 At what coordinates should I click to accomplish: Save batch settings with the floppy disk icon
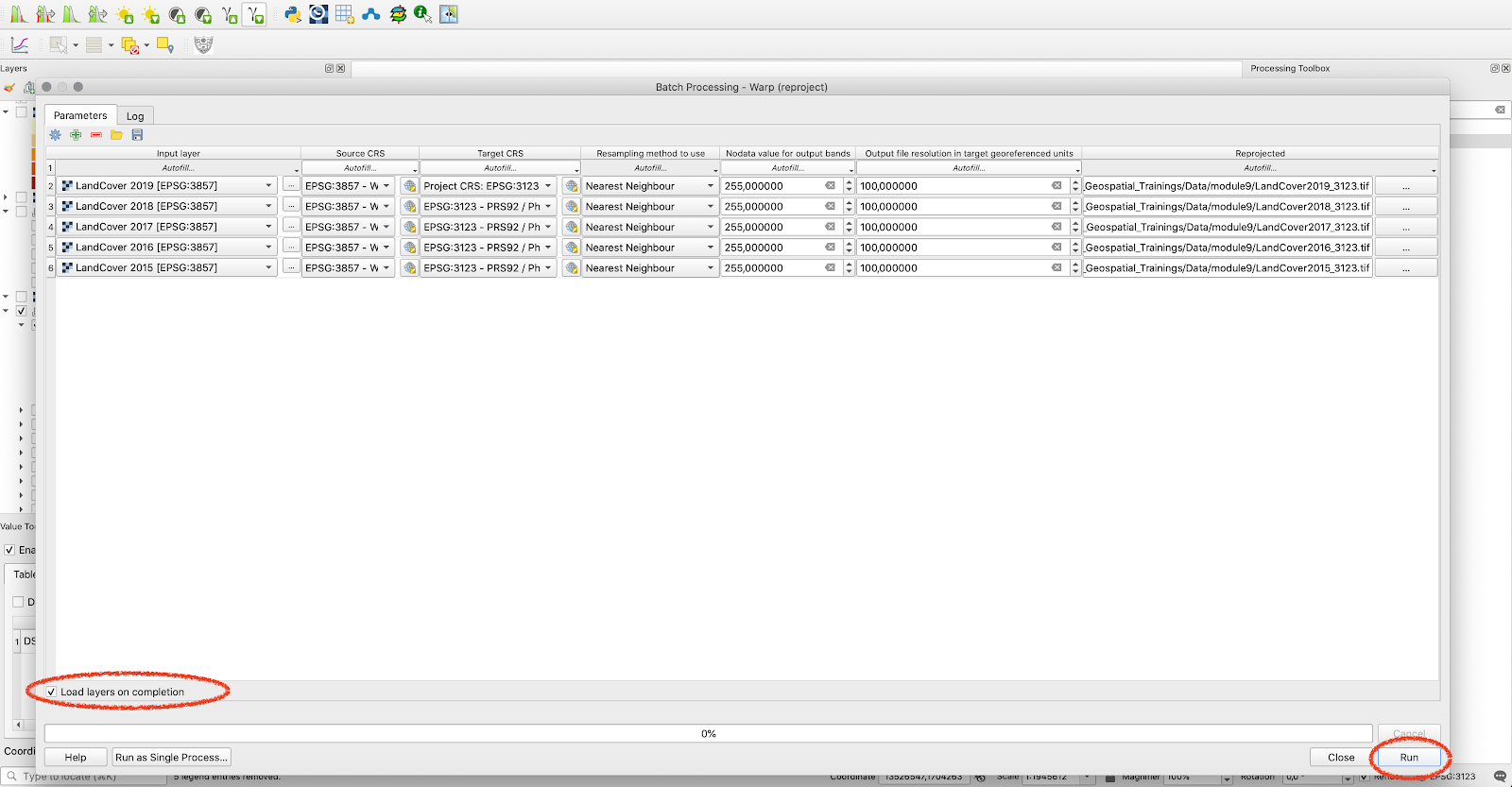pyautogui.click(x=137, y=135)
